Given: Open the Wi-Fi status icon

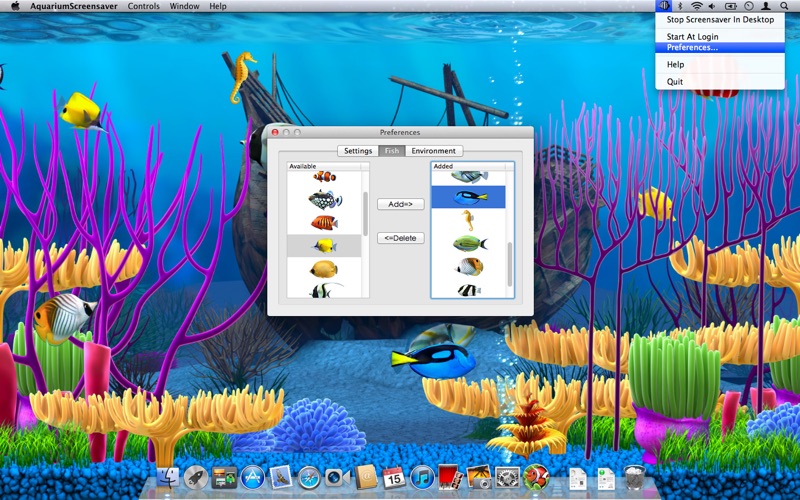Looking at the screenshot, I should (x=697, y=6).
